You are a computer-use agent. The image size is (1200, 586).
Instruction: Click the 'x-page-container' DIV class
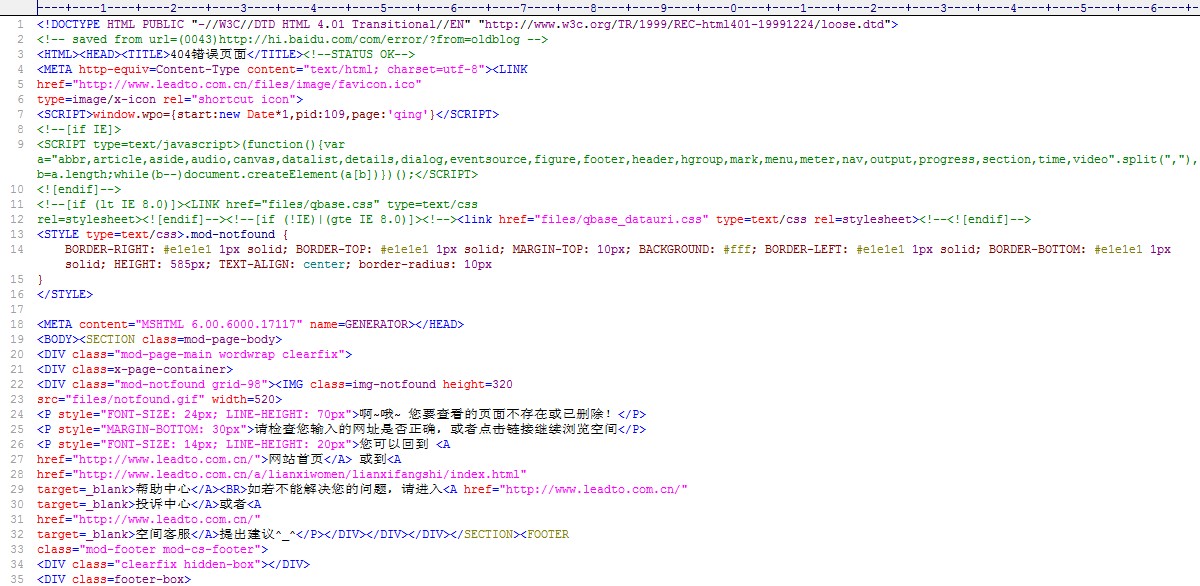click(172, 369)
